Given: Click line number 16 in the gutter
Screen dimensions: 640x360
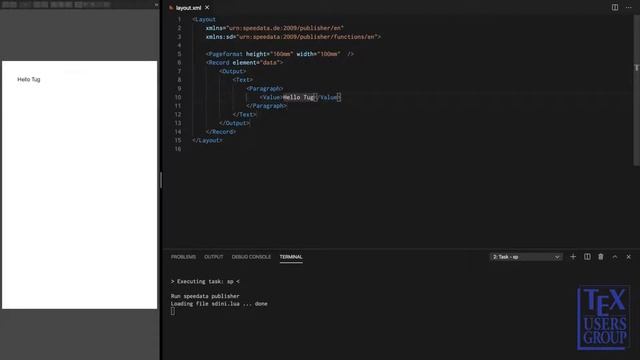Looking at the screenshot, I should point(178,149).
